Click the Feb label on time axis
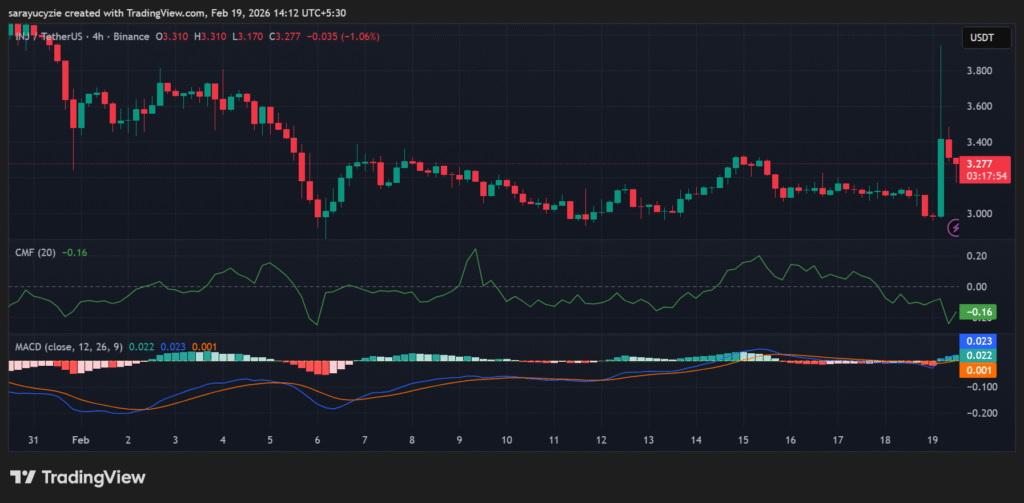This screenshot has height=503, width=1024. pos(80,439)
